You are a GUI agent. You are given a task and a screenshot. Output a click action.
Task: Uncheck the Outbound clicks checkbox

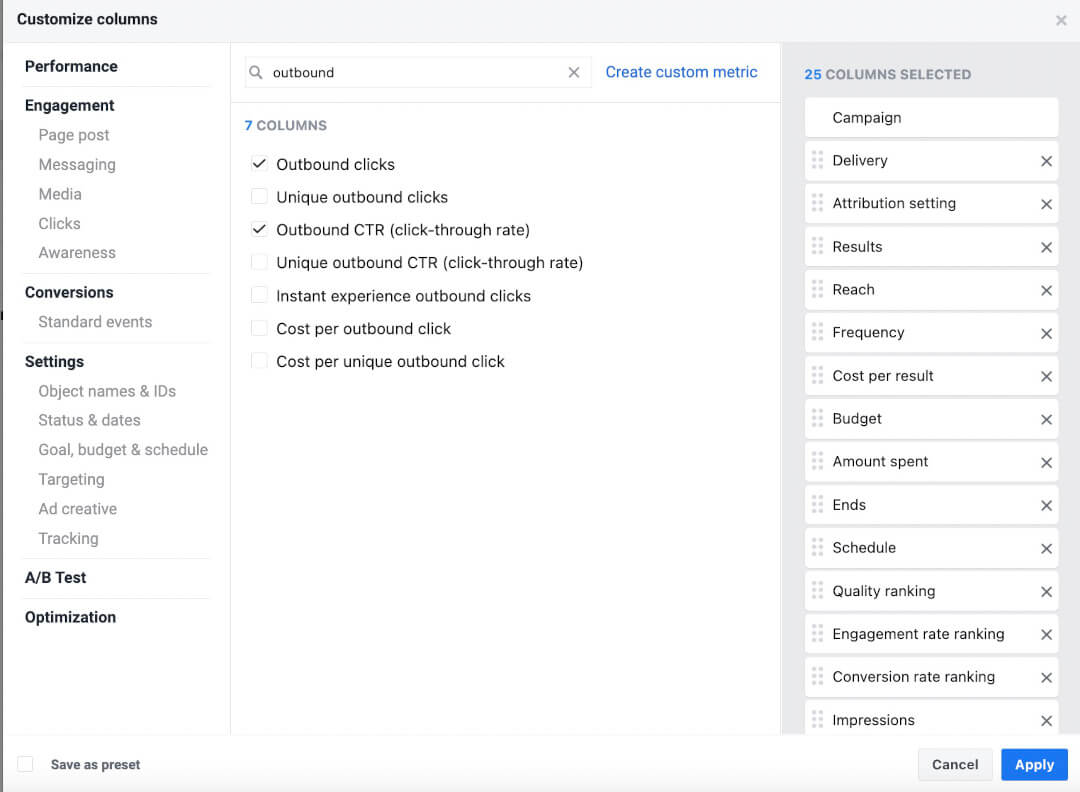pyautogui.click(x=259, y=164)
